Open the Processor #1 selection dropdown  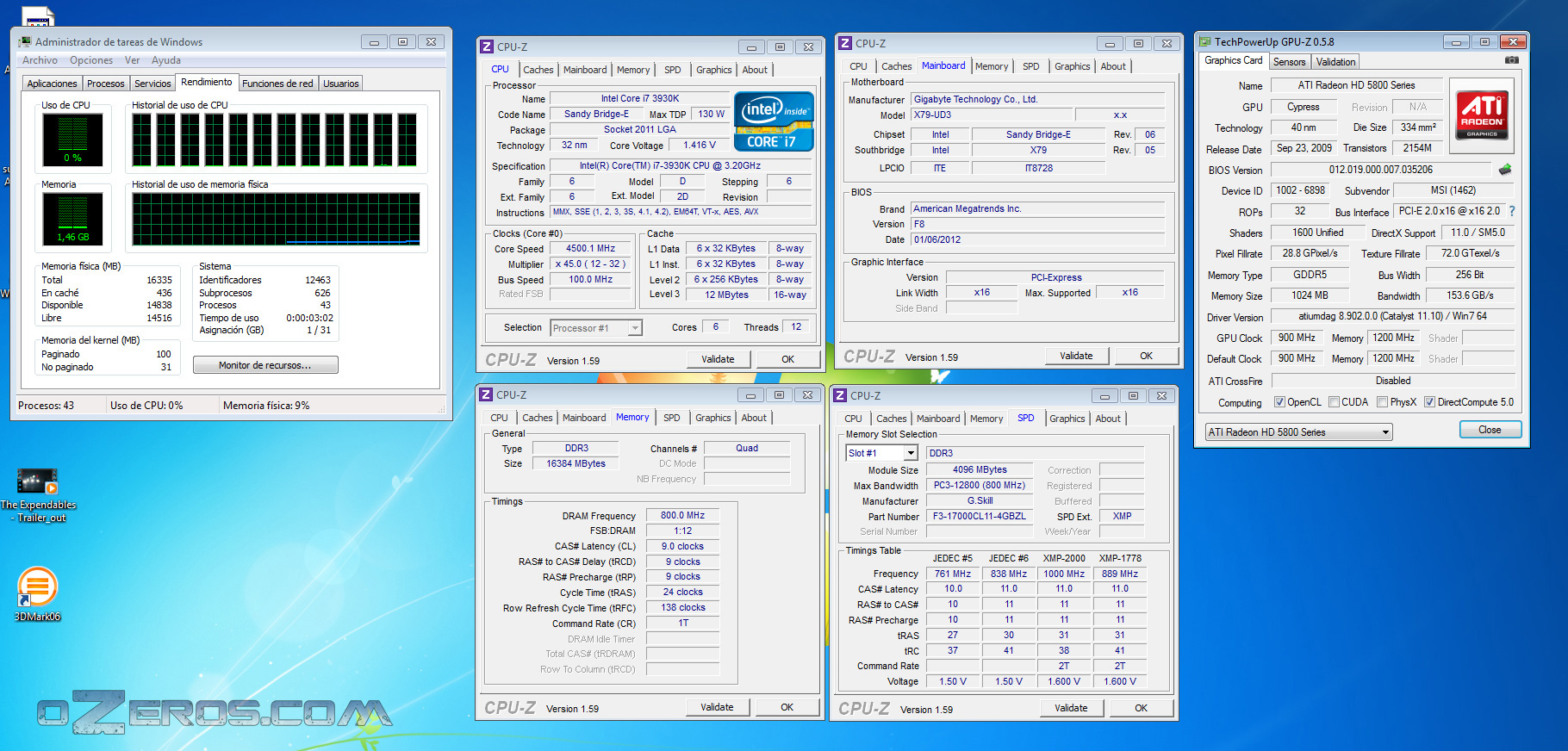[596, 328]
